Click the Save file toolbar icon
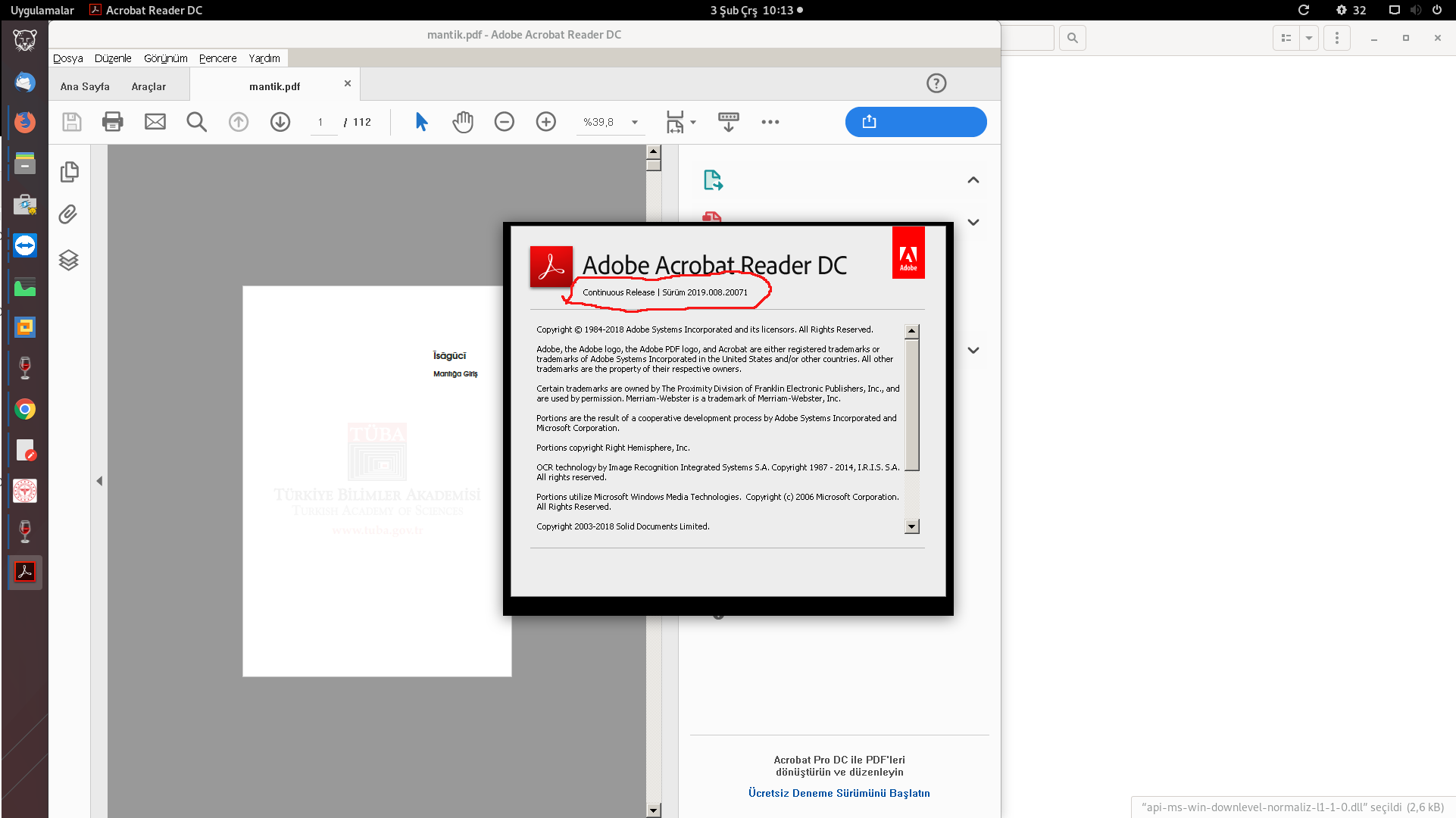The height and width of the screenshot is (818, 1456). [71, 122]
